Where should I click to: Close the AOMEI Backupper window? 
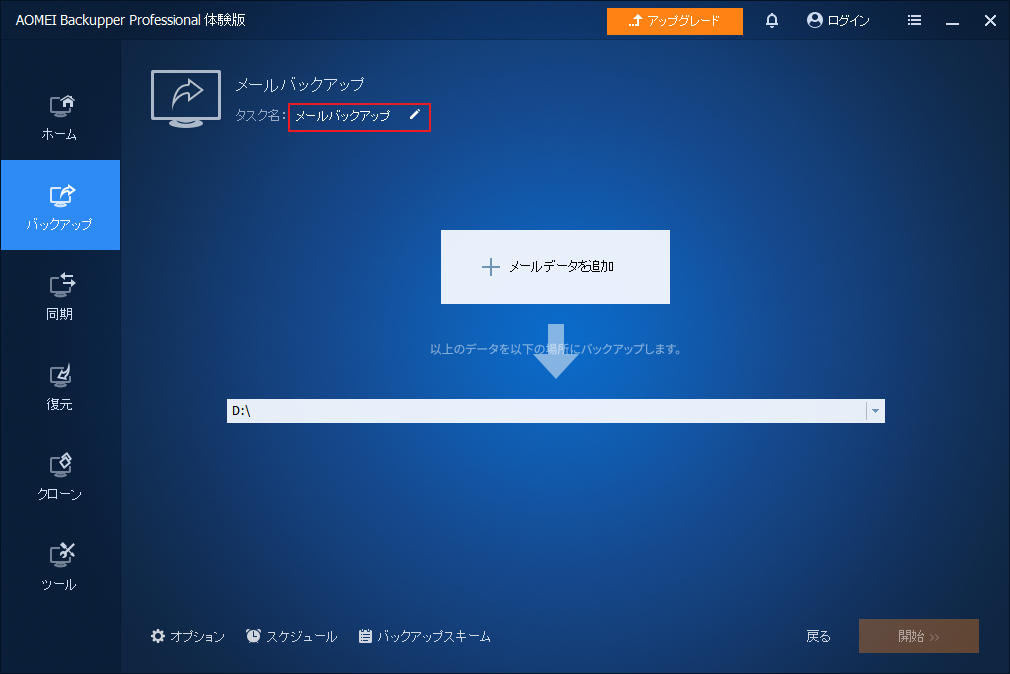click(990, 21)
